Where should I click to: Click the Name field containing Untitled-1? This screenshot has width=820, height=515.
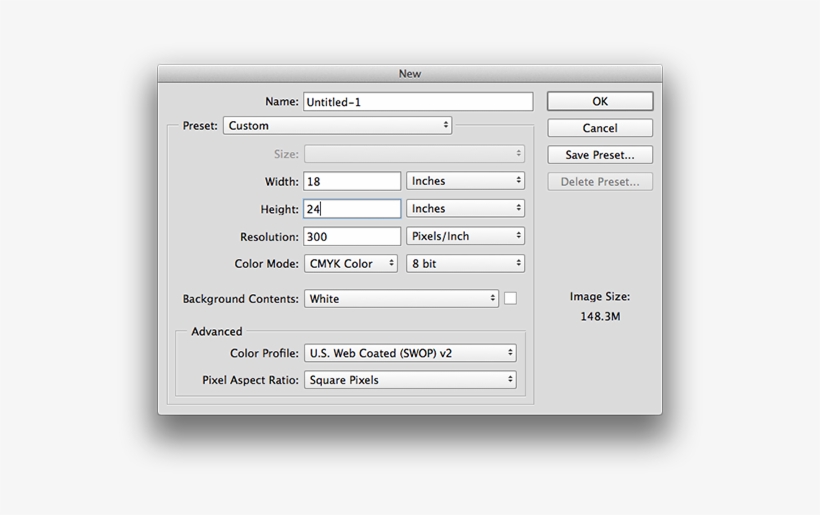[417, 102]
